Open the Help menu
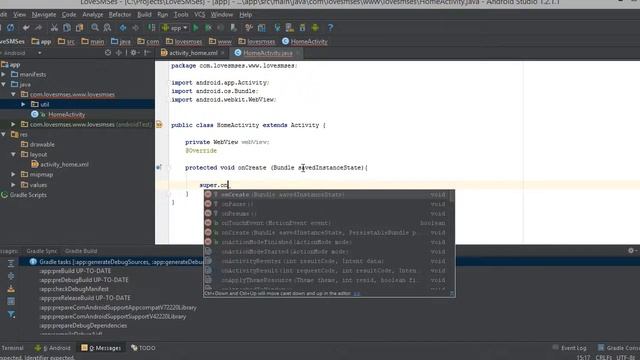 pos(245,15)
